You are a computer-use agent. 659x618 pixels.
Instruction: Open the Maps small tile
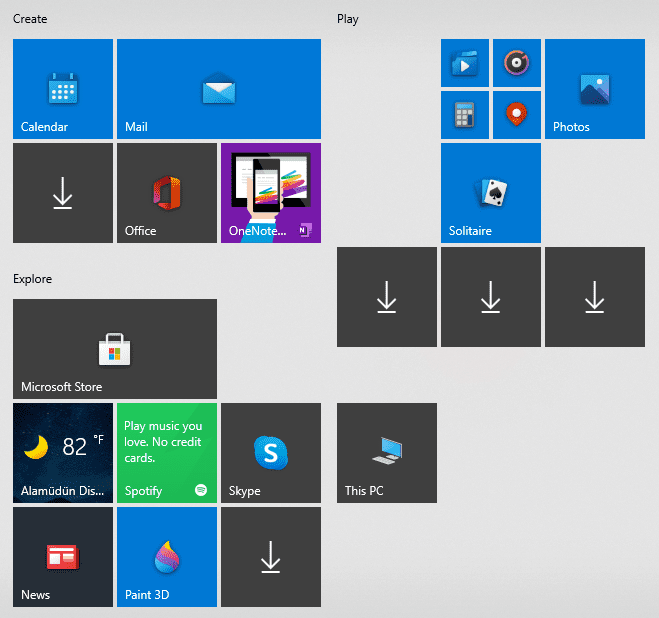click(x=517, y=115)
